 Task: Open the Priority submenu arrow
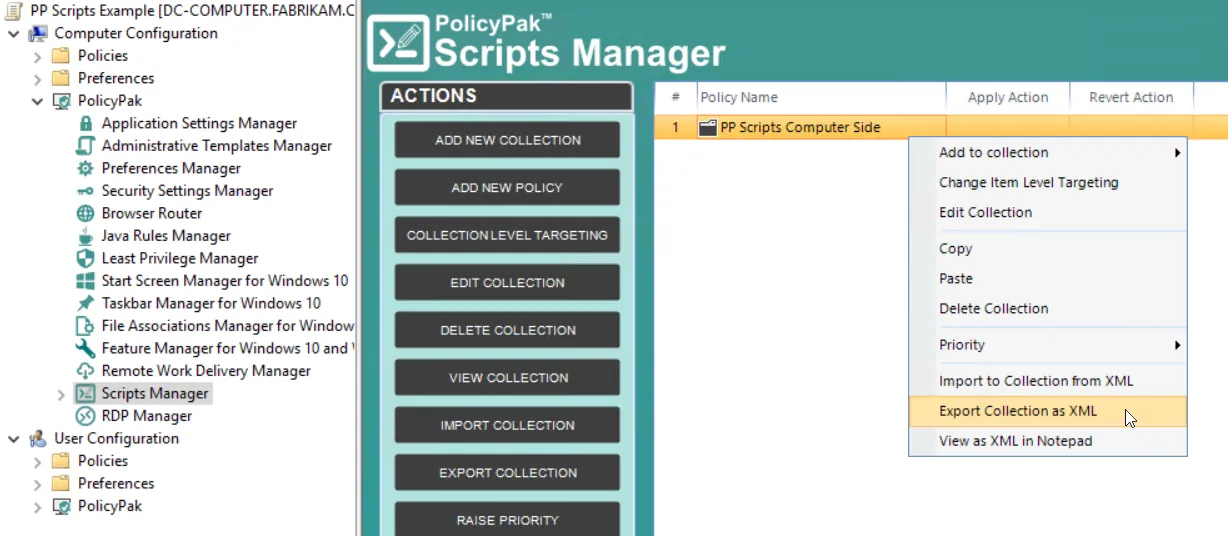point(1177,345)
